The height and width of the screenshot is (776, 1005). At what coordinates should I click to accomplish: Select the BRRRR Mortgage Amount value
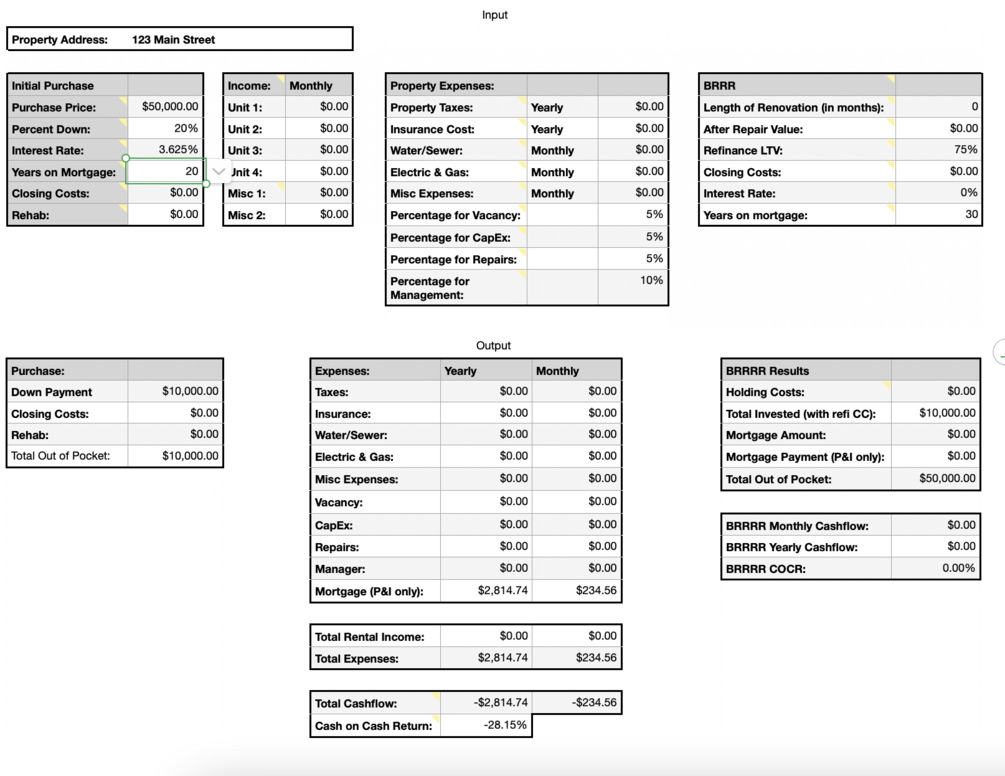coord(936,434)
